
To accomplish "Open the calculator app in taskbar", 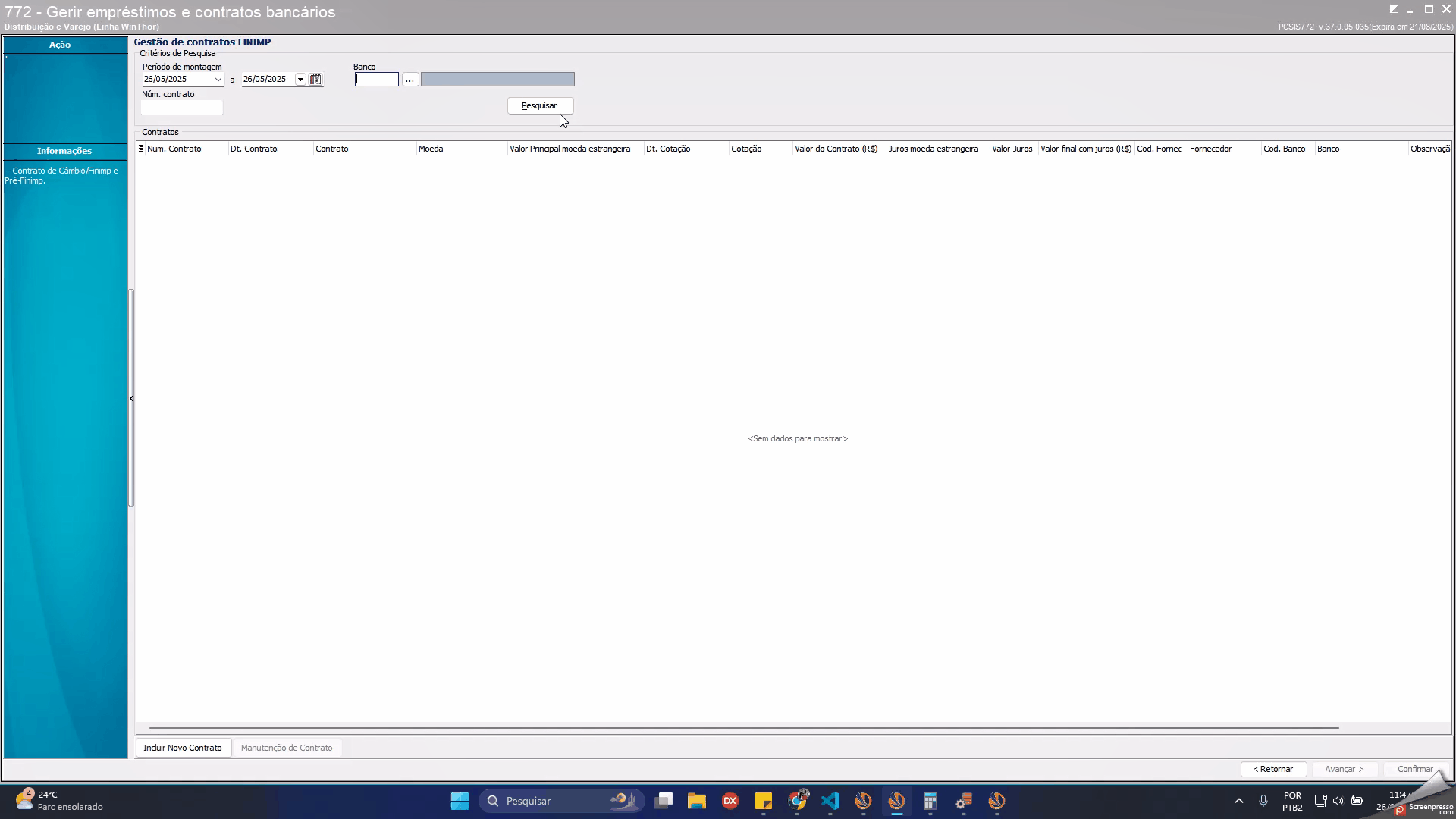I will pyautogui.click(x=930, y=801).
